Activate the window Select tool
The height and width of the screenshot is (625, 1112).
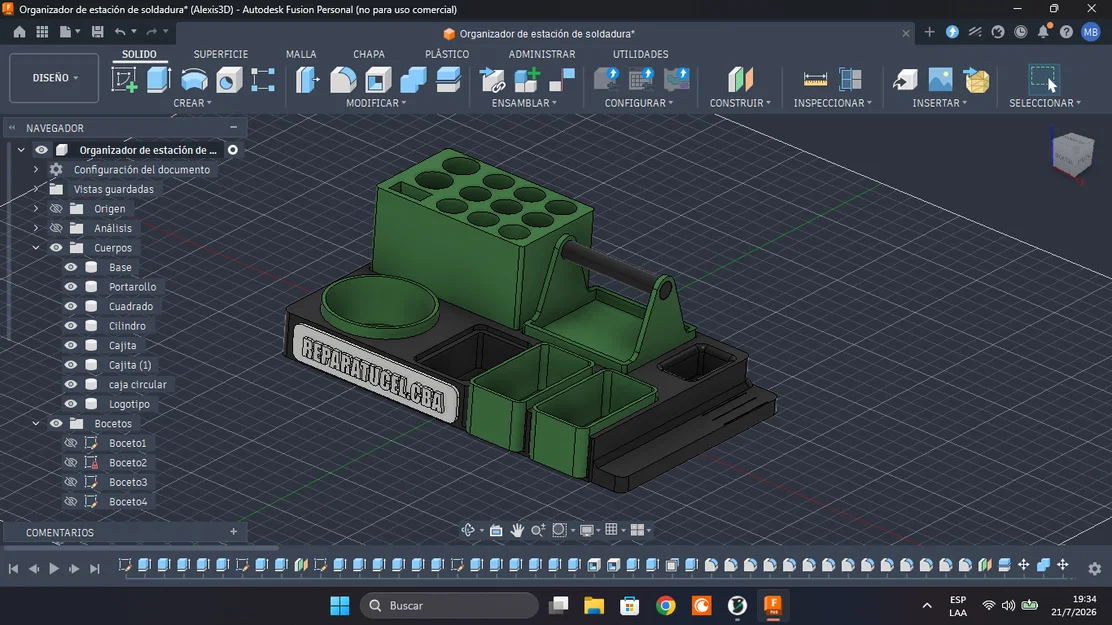(1044, 79)
